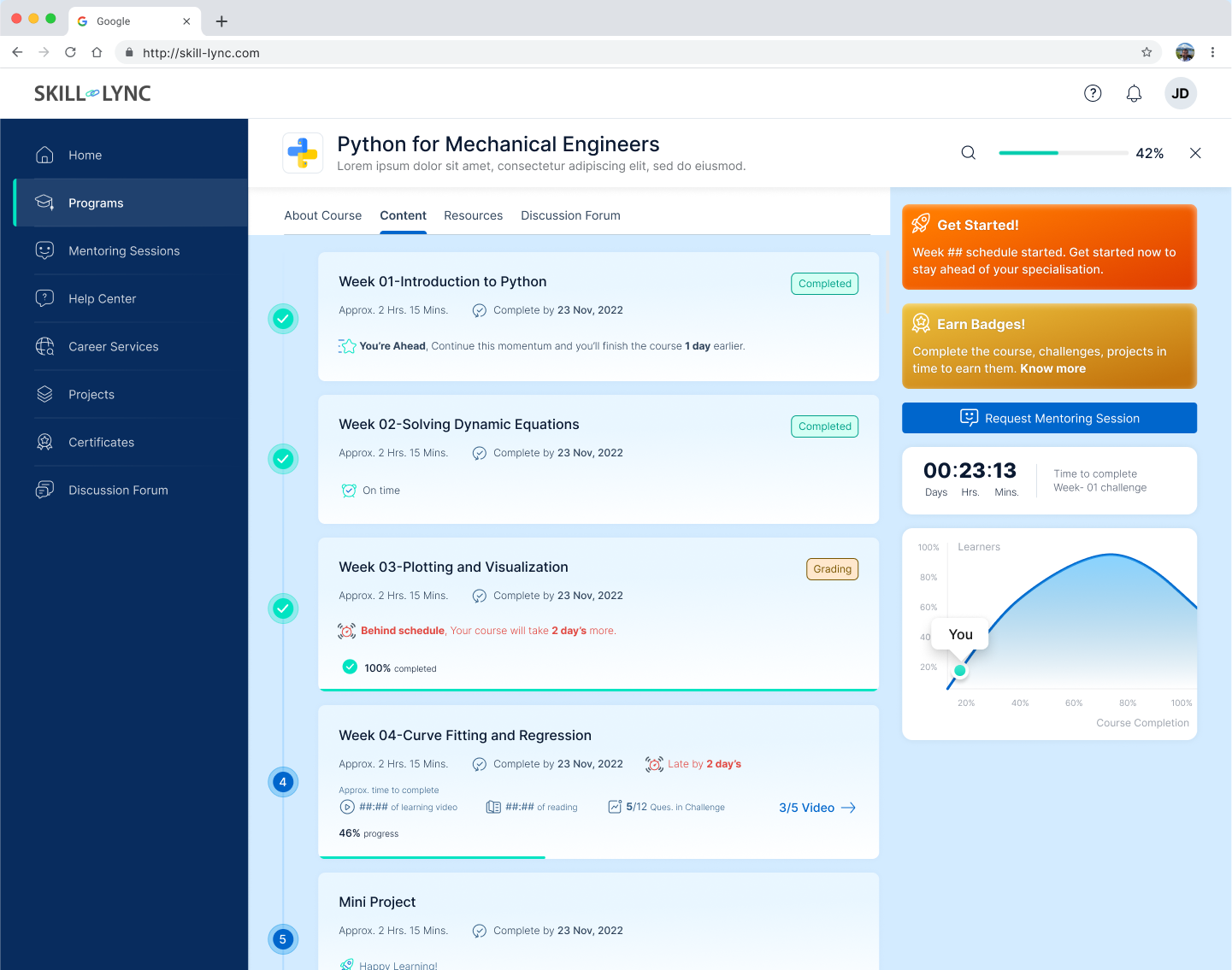Click the Behind schedule alarm icon
Screen dimensions: 1232x970
click(x=346, y=631)
